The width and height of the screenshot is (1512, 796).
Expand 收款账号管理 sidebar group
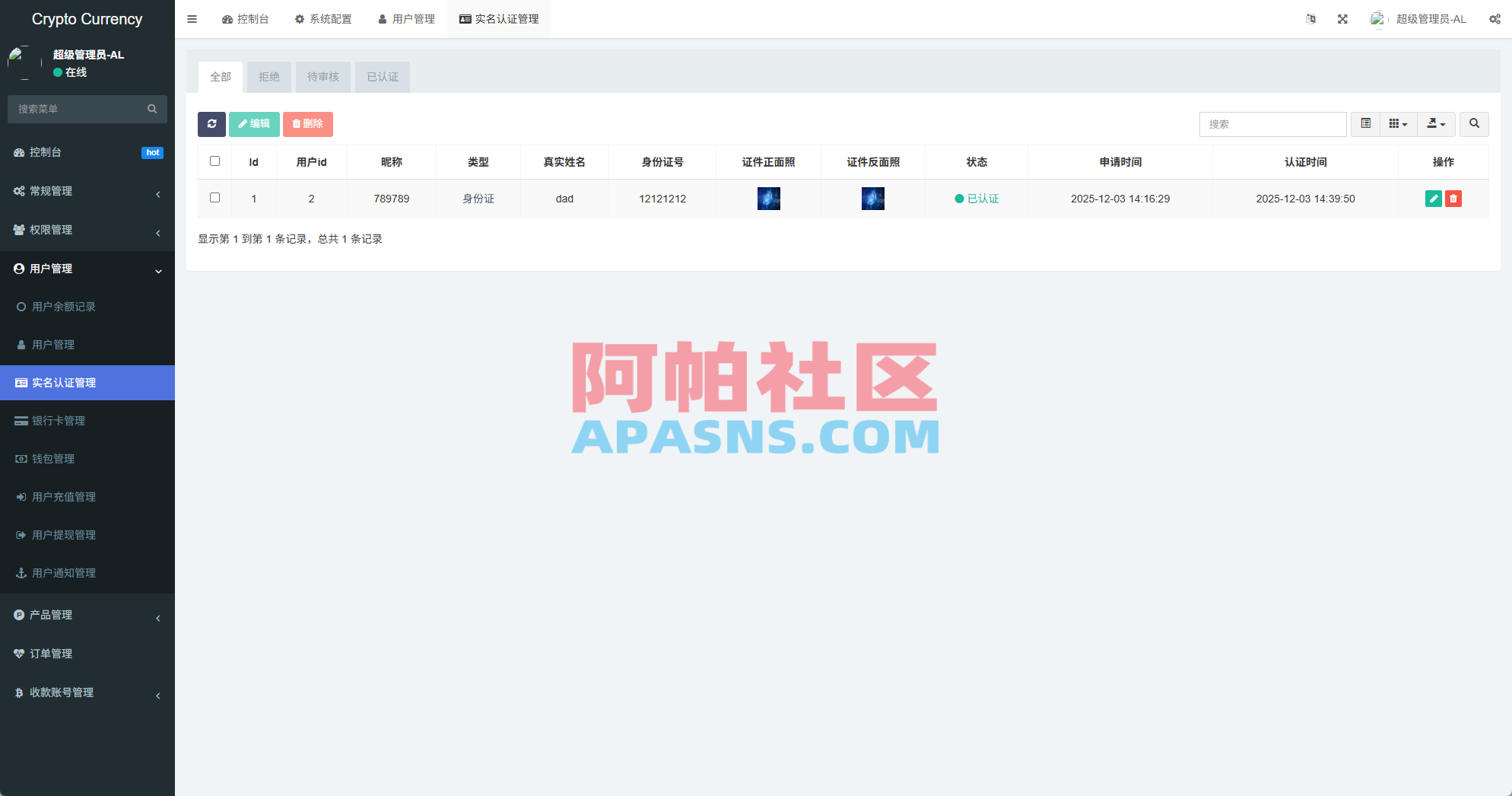87,693
